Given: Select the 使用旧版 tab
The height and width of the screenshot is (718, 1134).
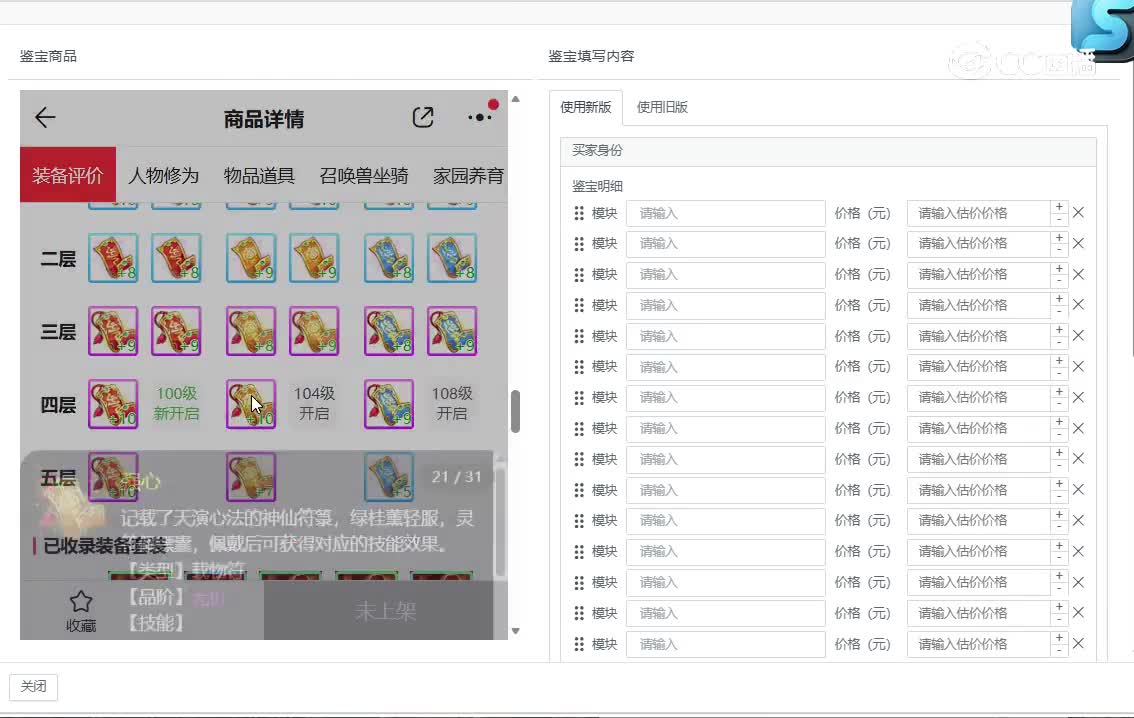Looking at the screenshot, I should [x=662, y=107].
